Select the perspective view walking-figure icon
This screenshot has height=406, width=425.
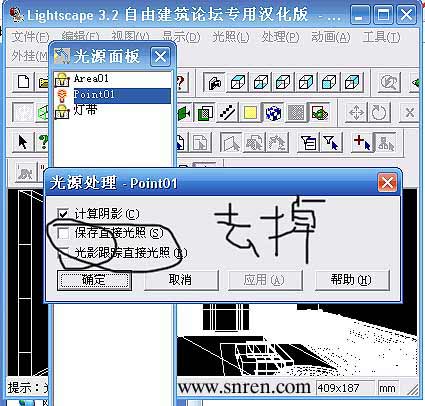click(215, 82)
